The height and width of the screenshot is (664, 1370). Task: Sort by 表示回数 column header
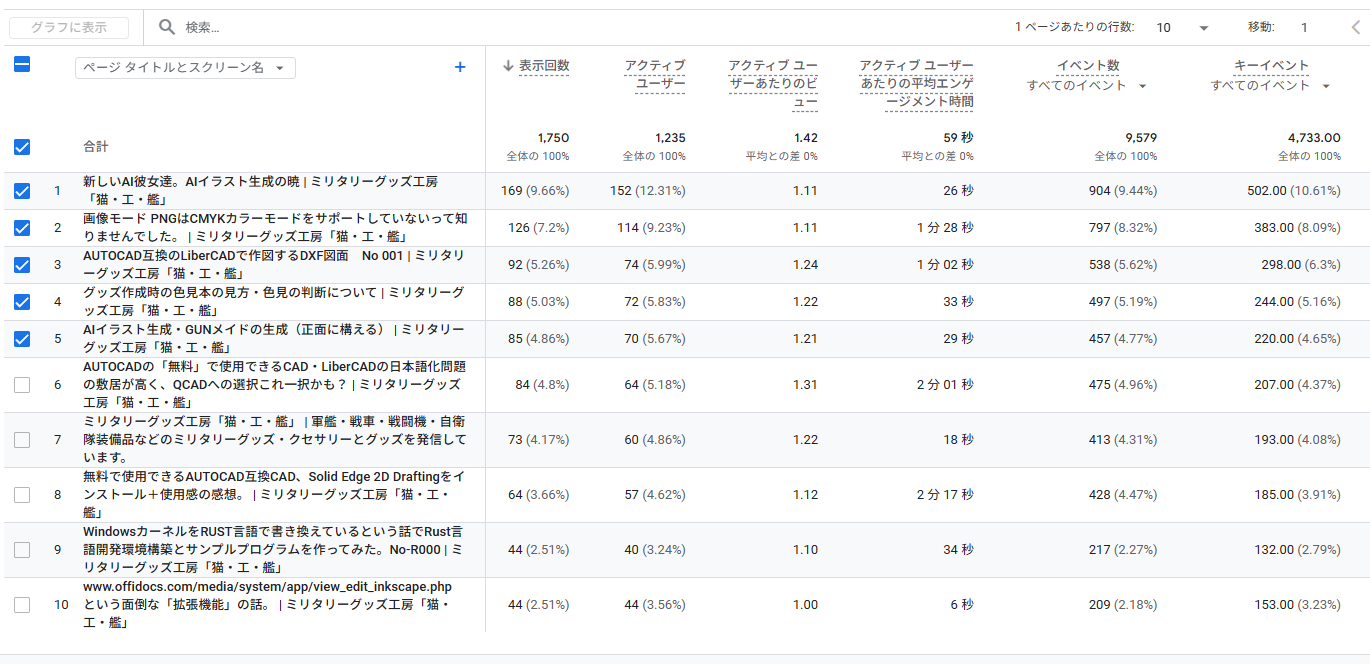coord(543,66)
